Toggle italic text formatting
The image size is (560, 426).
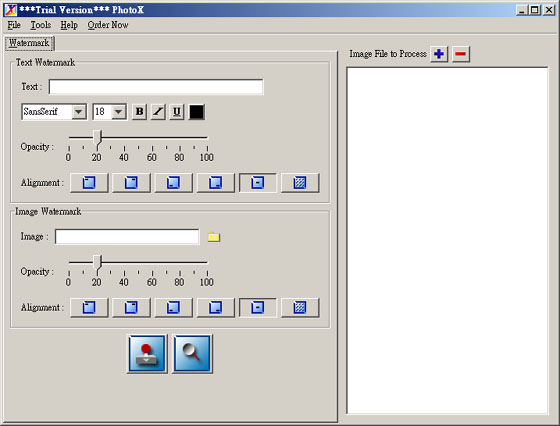pos(158,112)
